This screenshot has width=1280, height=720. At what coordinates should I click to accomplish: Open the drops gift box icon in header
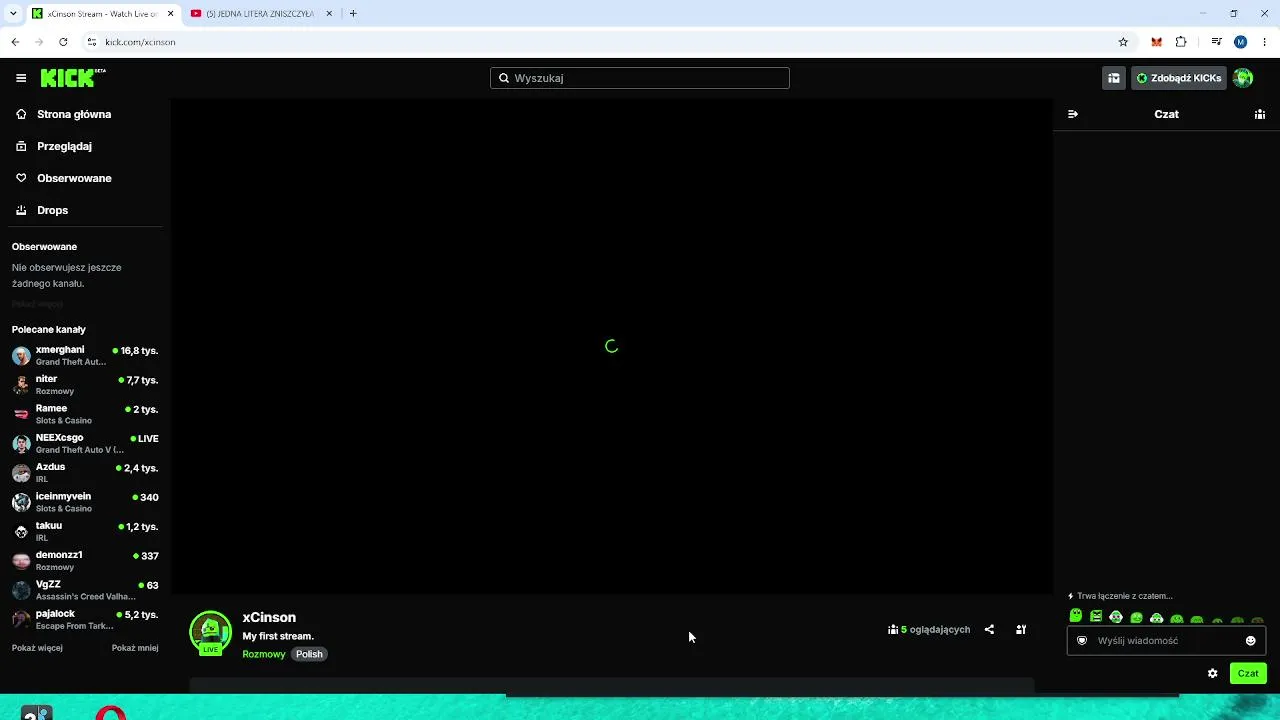click(x=1113, y=78)
